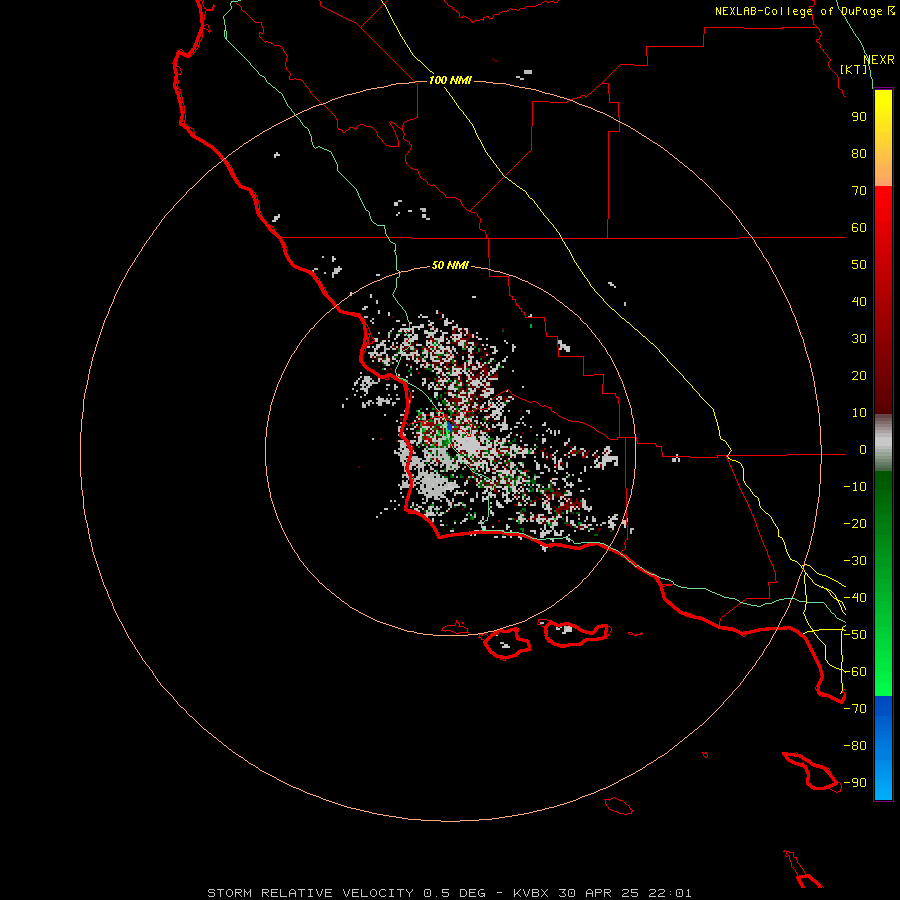The image size is (900, 900).
Task: Click the 50 value on the velocity scale
Action: (x=859, y=265)
